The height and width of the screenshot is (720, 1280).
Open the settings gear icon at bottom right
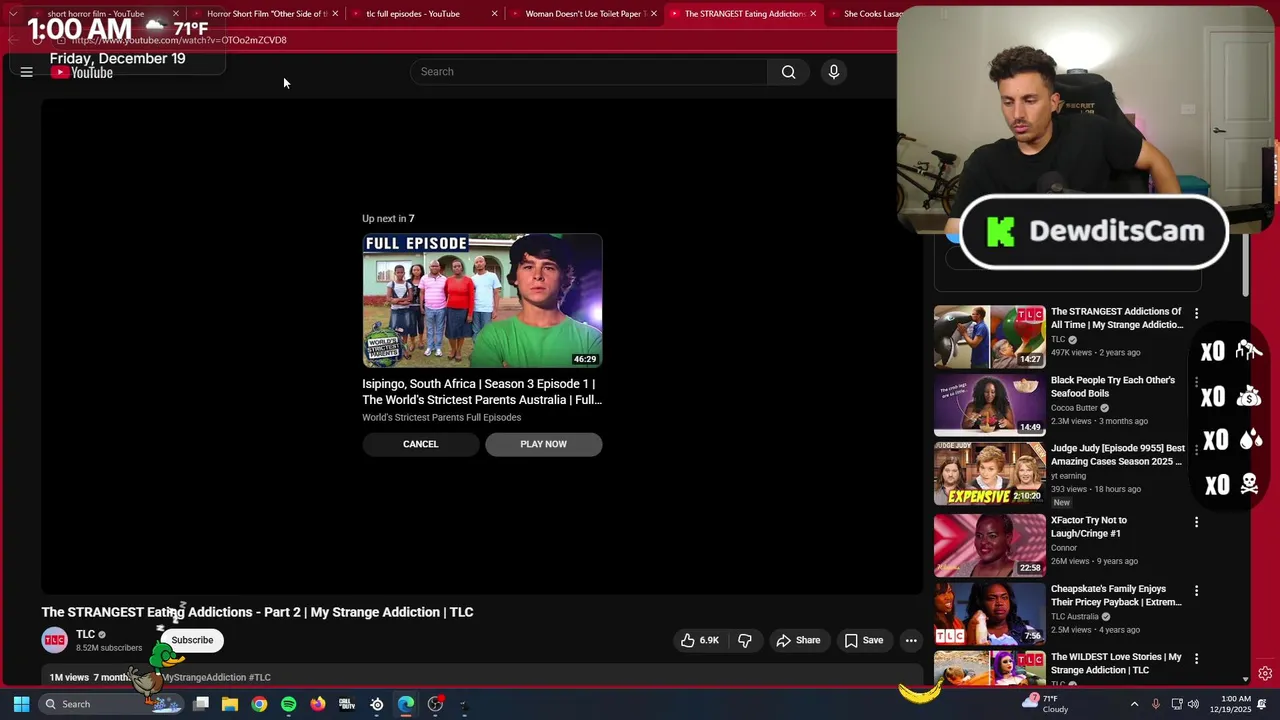tap(1265, 674)
